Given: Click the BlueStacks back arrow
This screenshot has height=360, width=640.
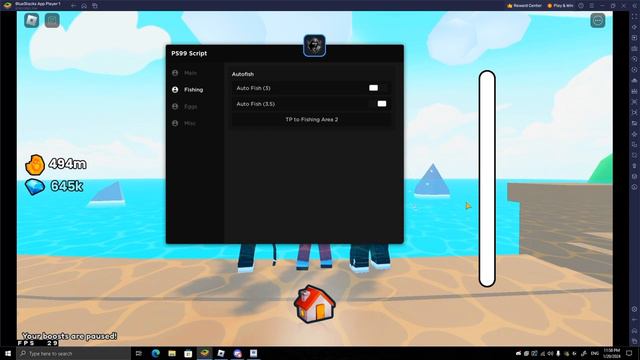Looking at the screenshot, I should tap(73, 6).
